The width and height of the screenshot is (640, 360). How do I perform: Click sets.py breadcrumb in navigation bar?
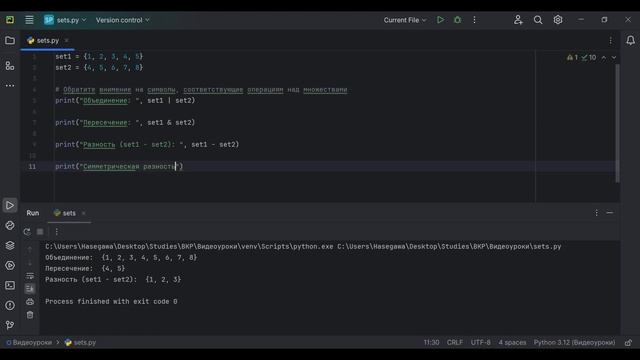pyautogui.click(x=80, y=342)
